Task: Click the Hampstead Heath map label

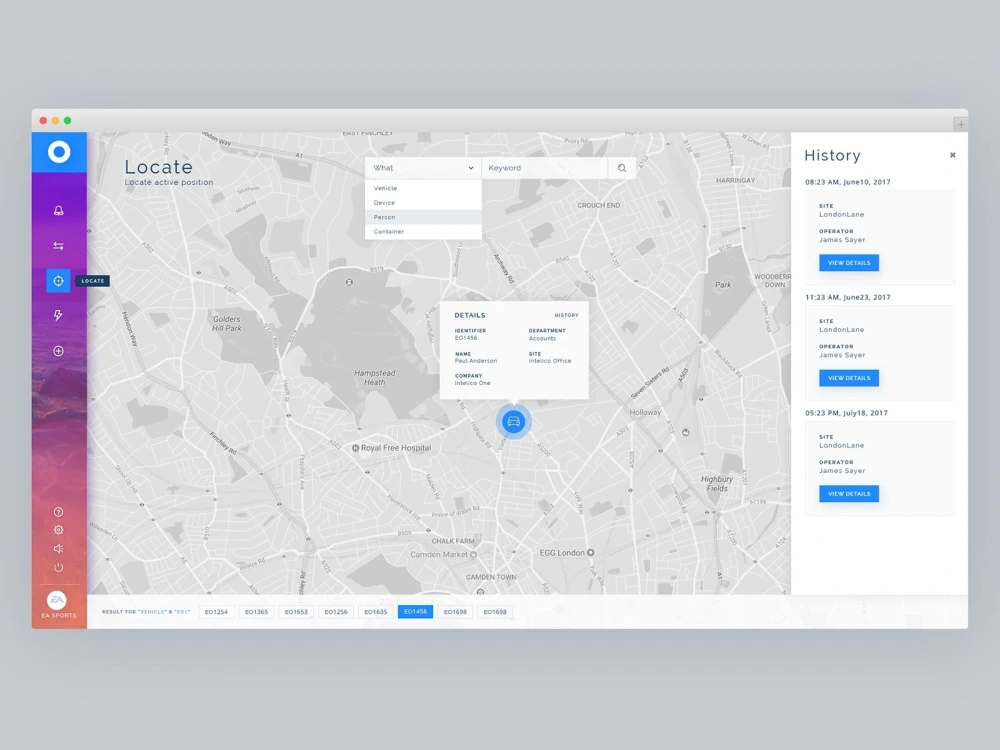Action: (374, 378)
